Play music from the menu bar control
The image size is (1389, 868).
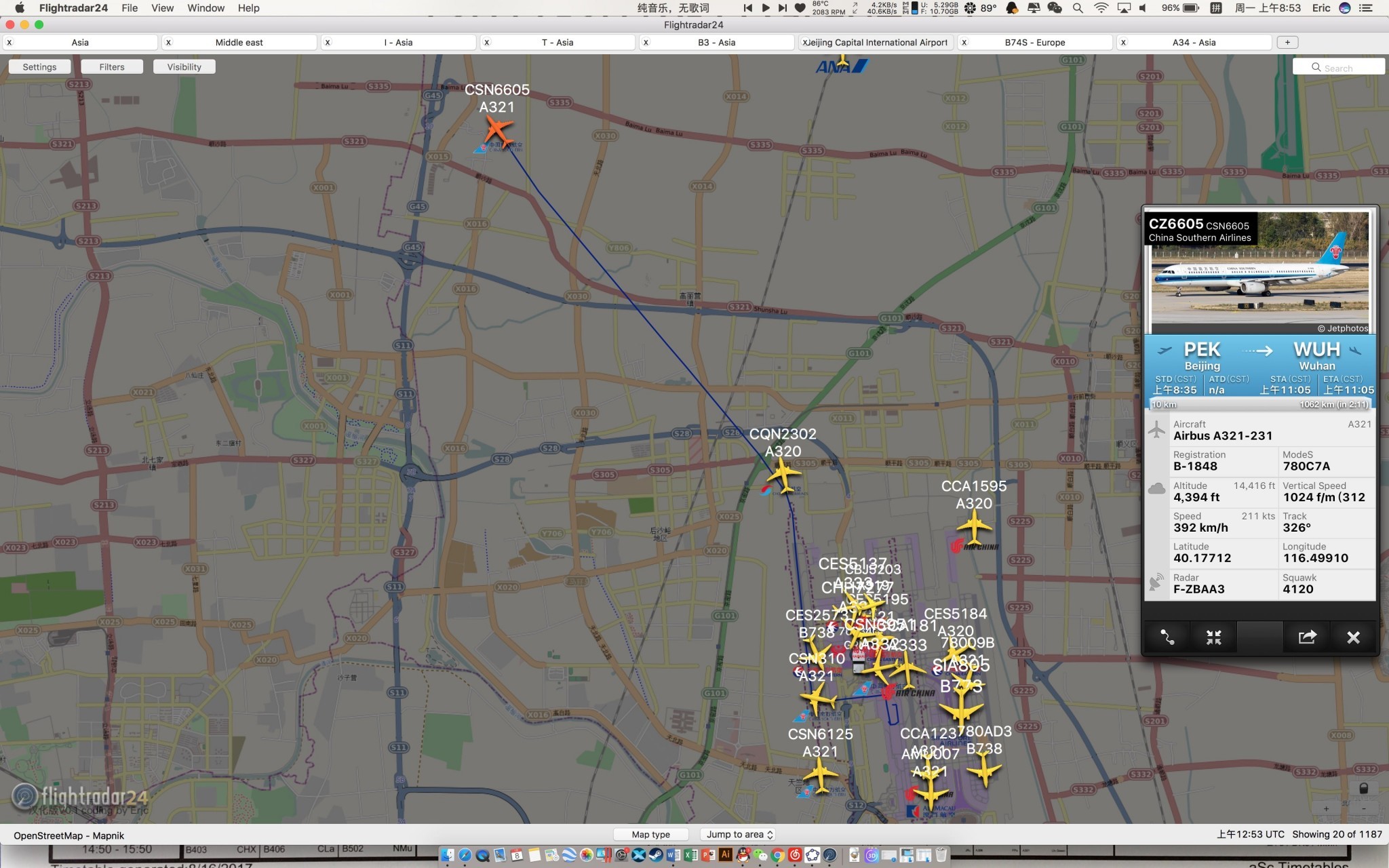tap(765, 8)
